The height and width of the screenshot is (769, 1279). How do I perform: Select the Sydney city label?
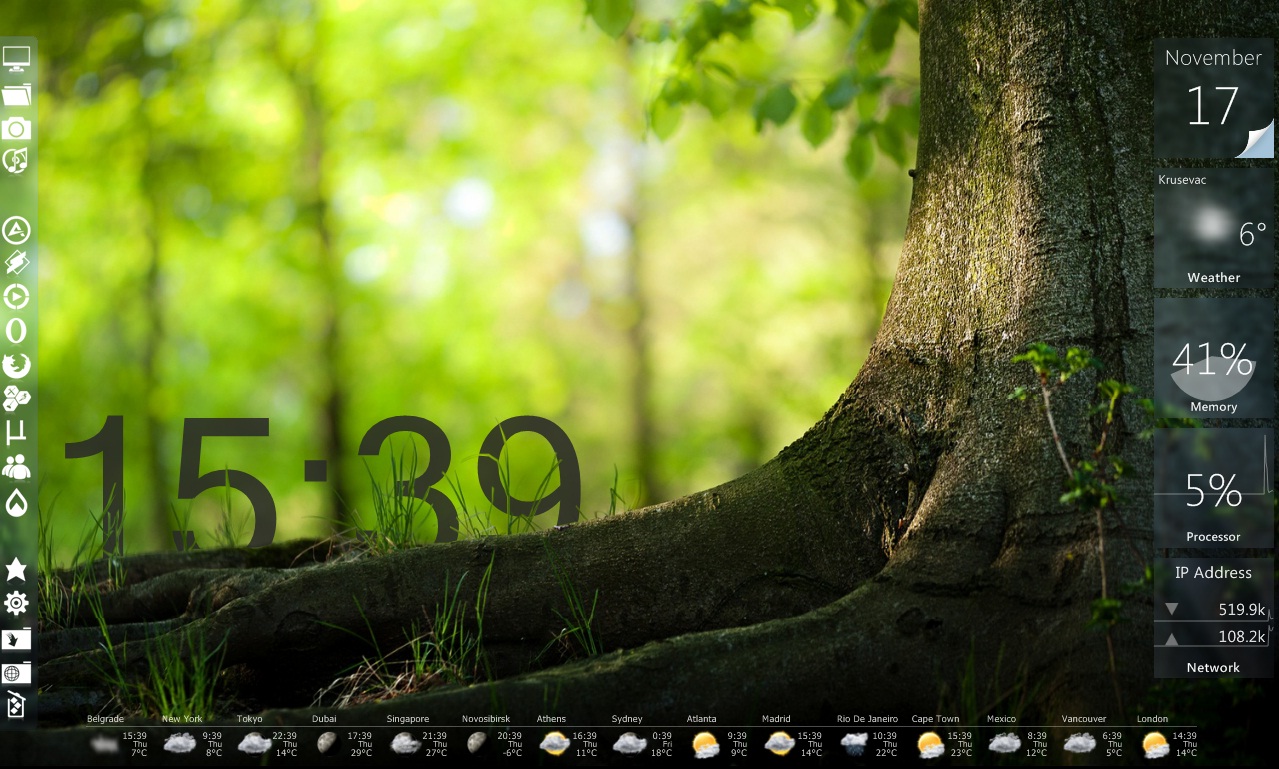(627, 719)
